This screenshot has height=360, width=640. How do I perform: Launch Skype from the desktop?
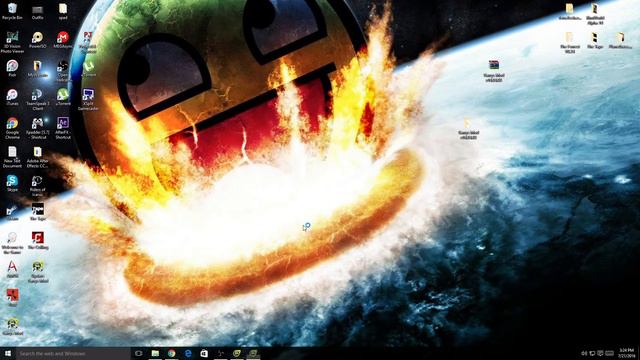[12, 183]
